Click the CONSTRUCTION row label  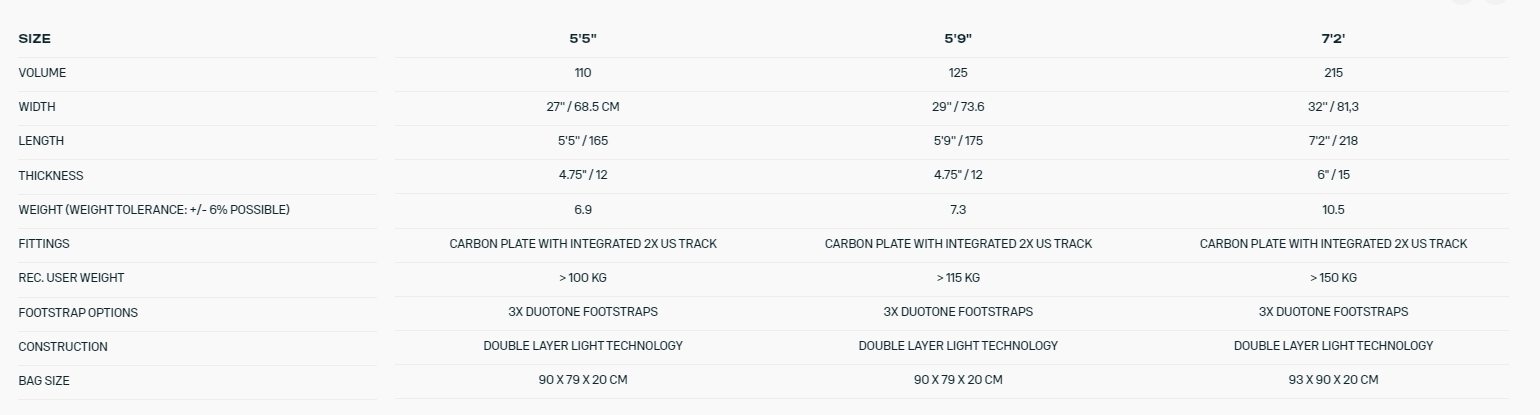pos(62,346)
